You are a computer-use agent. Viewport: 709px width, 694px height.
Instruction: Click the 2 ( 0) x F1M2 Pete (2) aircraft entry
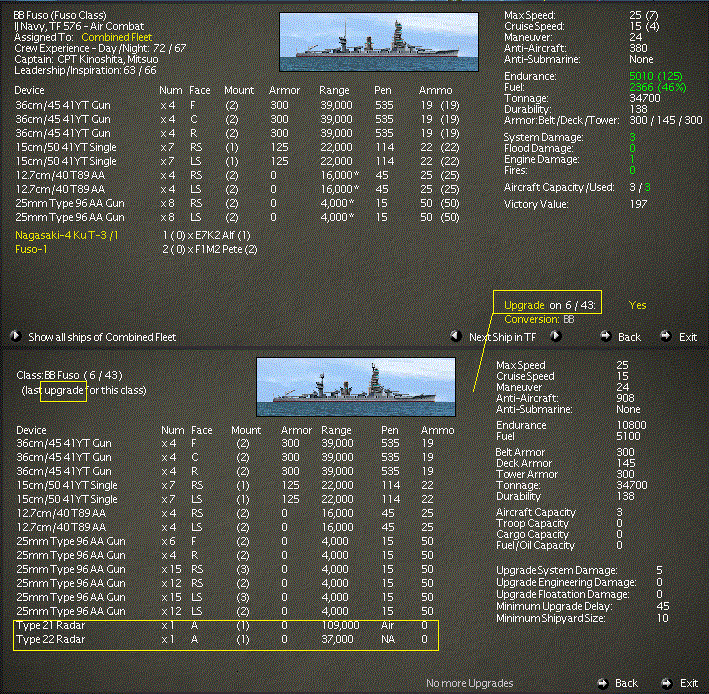point(210,249)
